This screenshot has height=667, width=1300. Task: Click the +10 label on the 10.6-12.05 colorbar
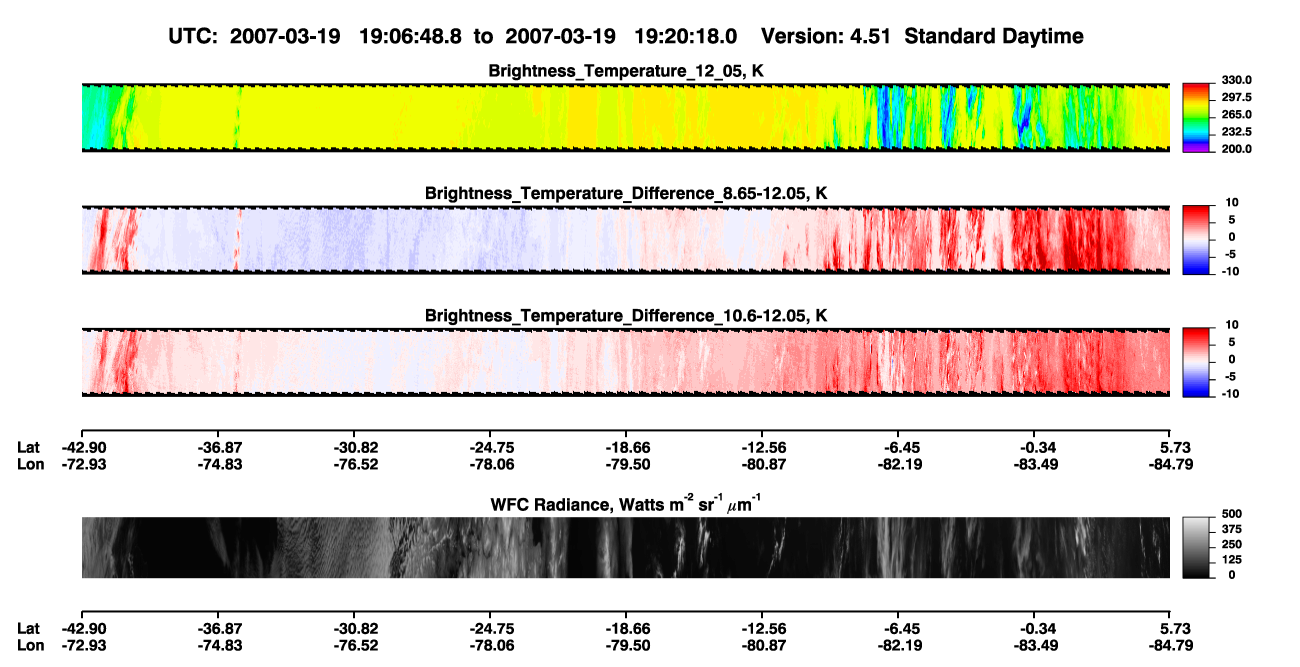1234,325
